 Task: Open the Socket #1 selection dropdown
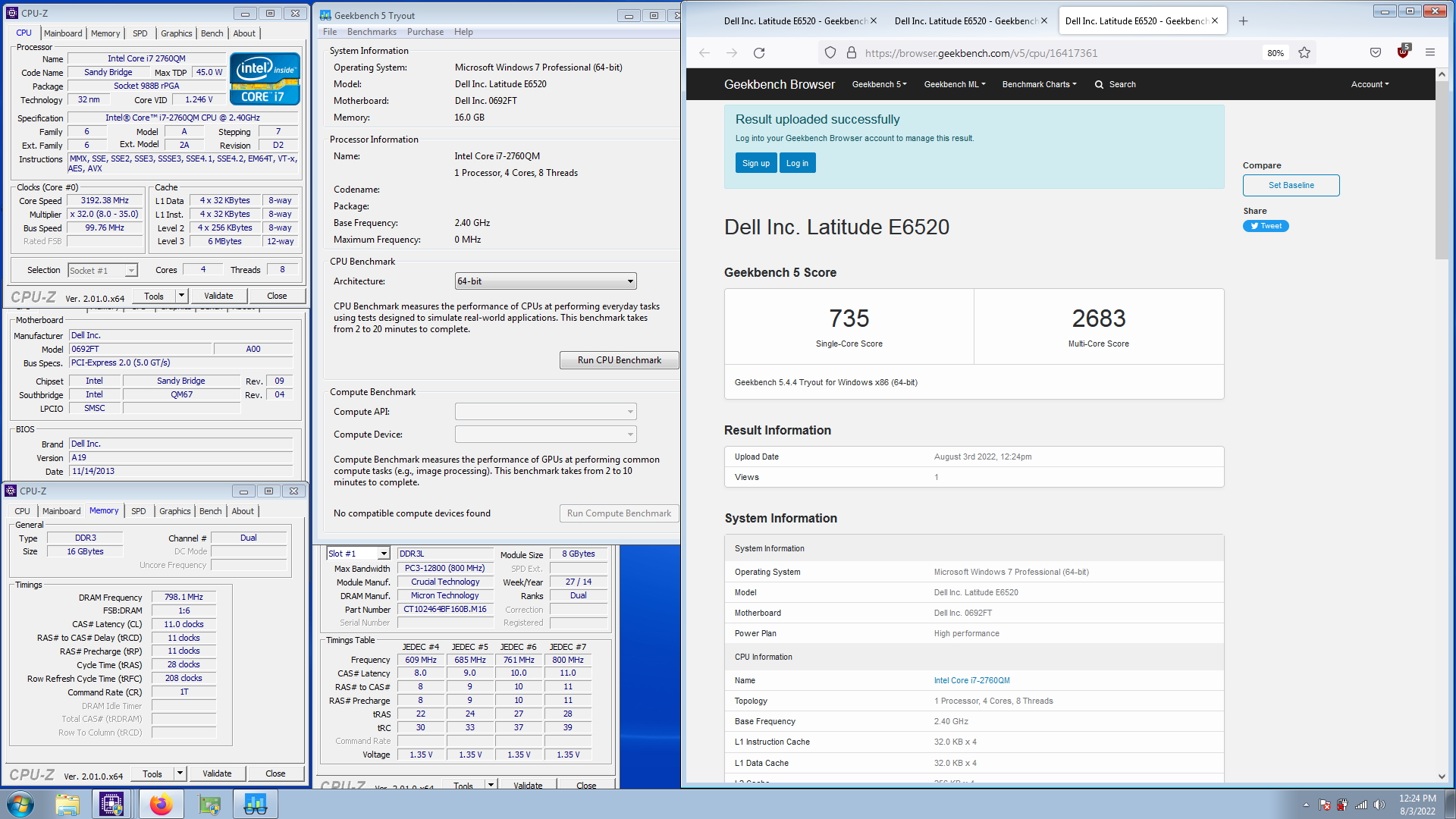(x=102, y=270)
